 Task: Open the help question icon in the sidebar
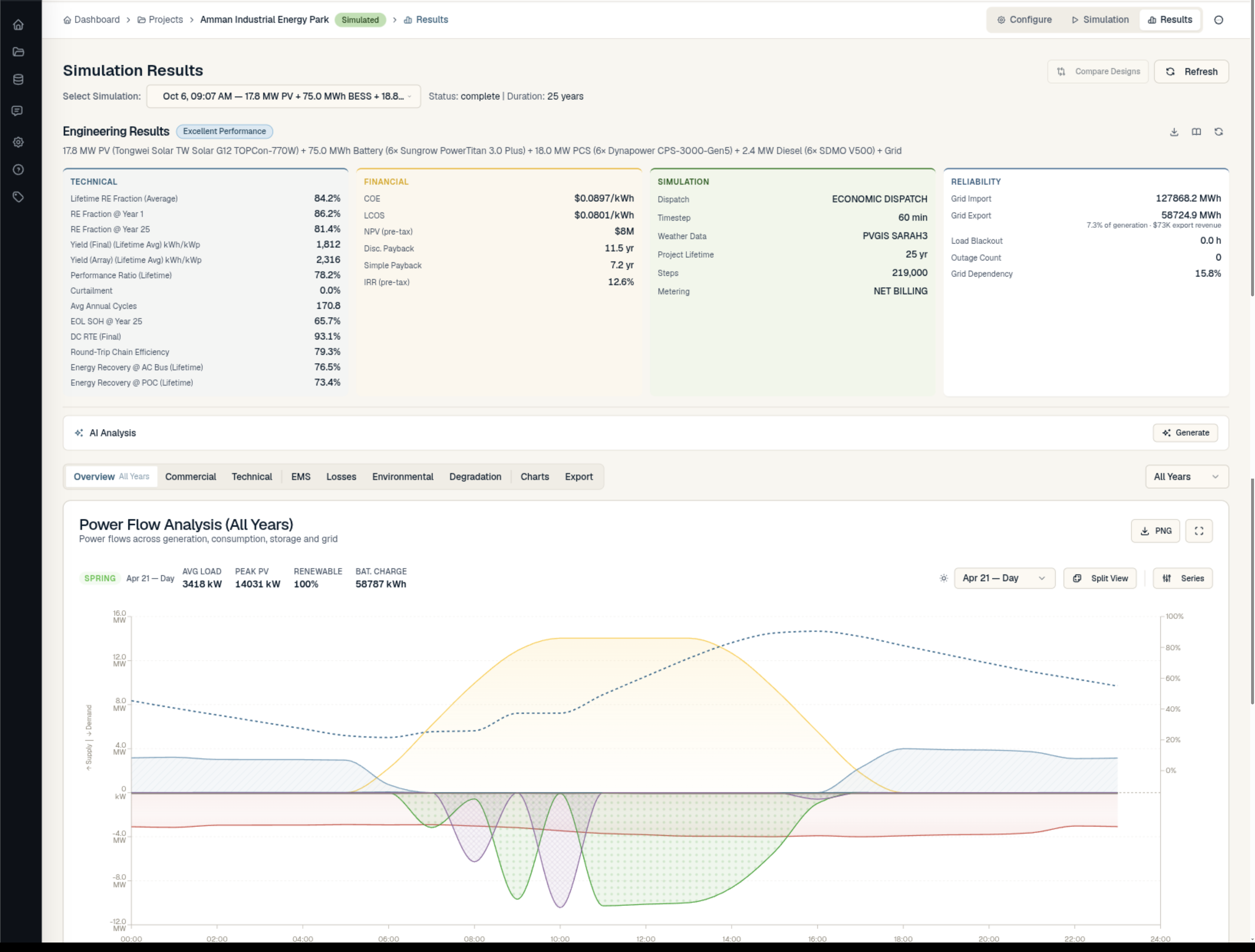tap(18, 170)
